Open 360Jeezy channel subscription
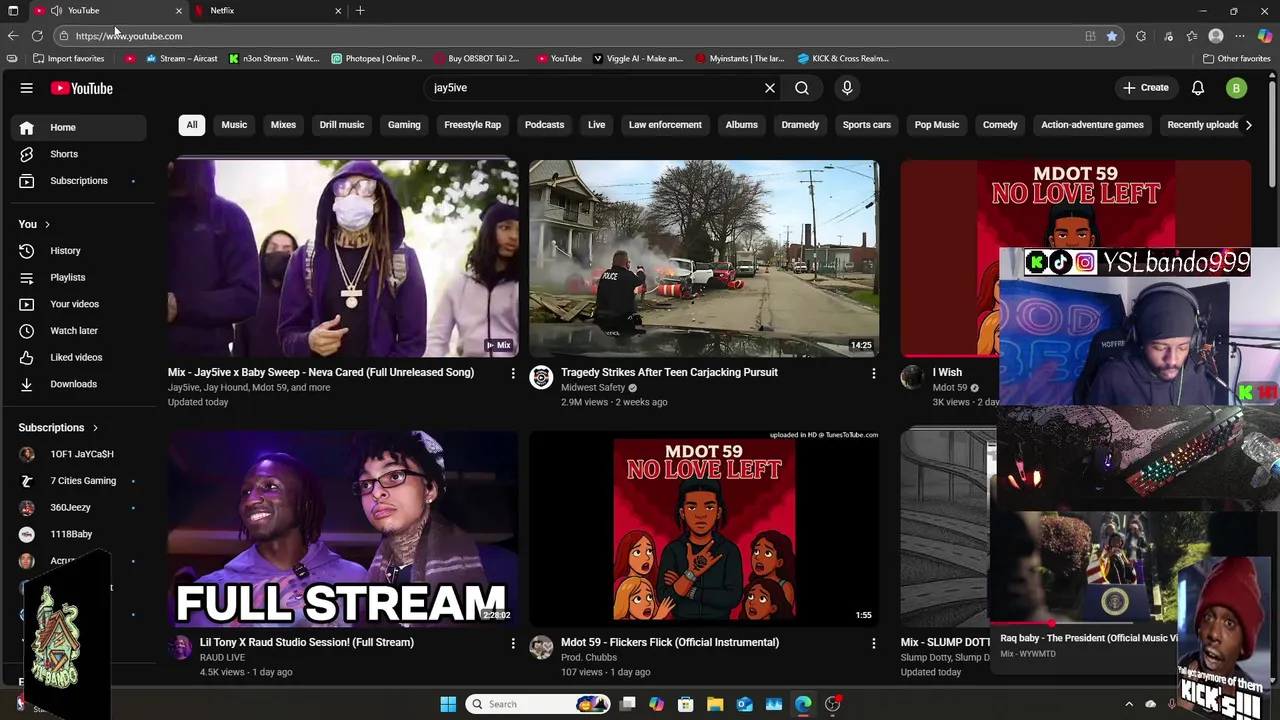Image resolution: width=1280 pixels, height=720 pixels. (x=80, y=507)
